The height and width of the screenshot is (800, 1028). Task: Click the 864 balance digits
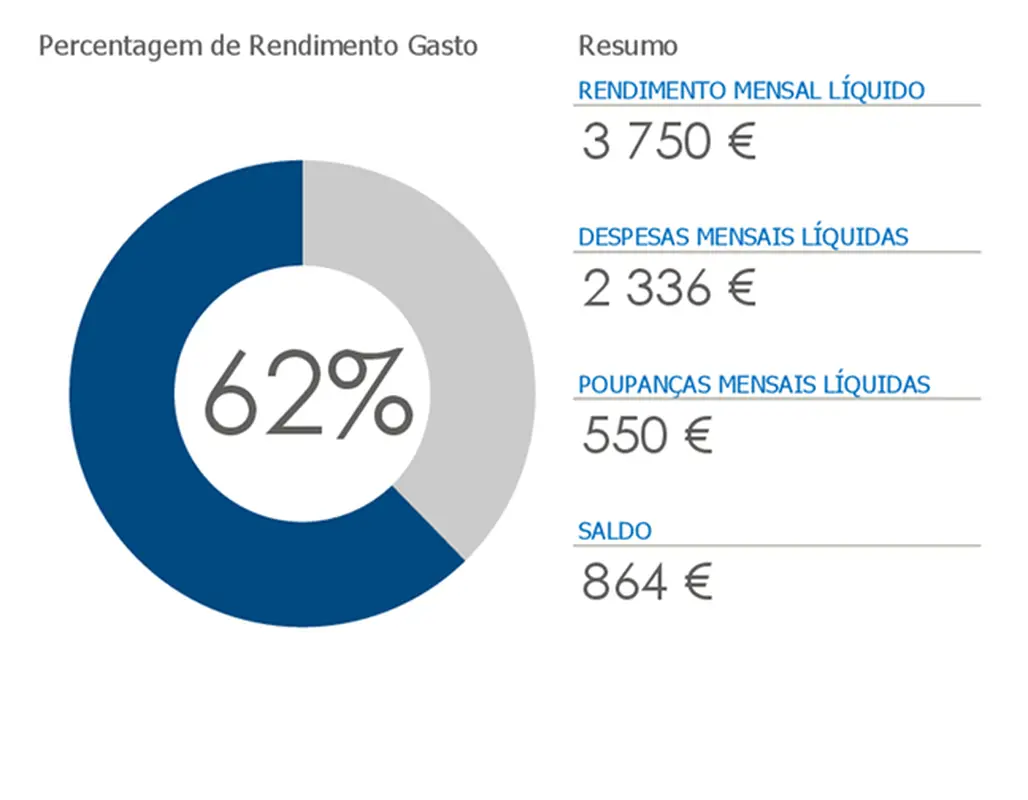pos(625,584)
